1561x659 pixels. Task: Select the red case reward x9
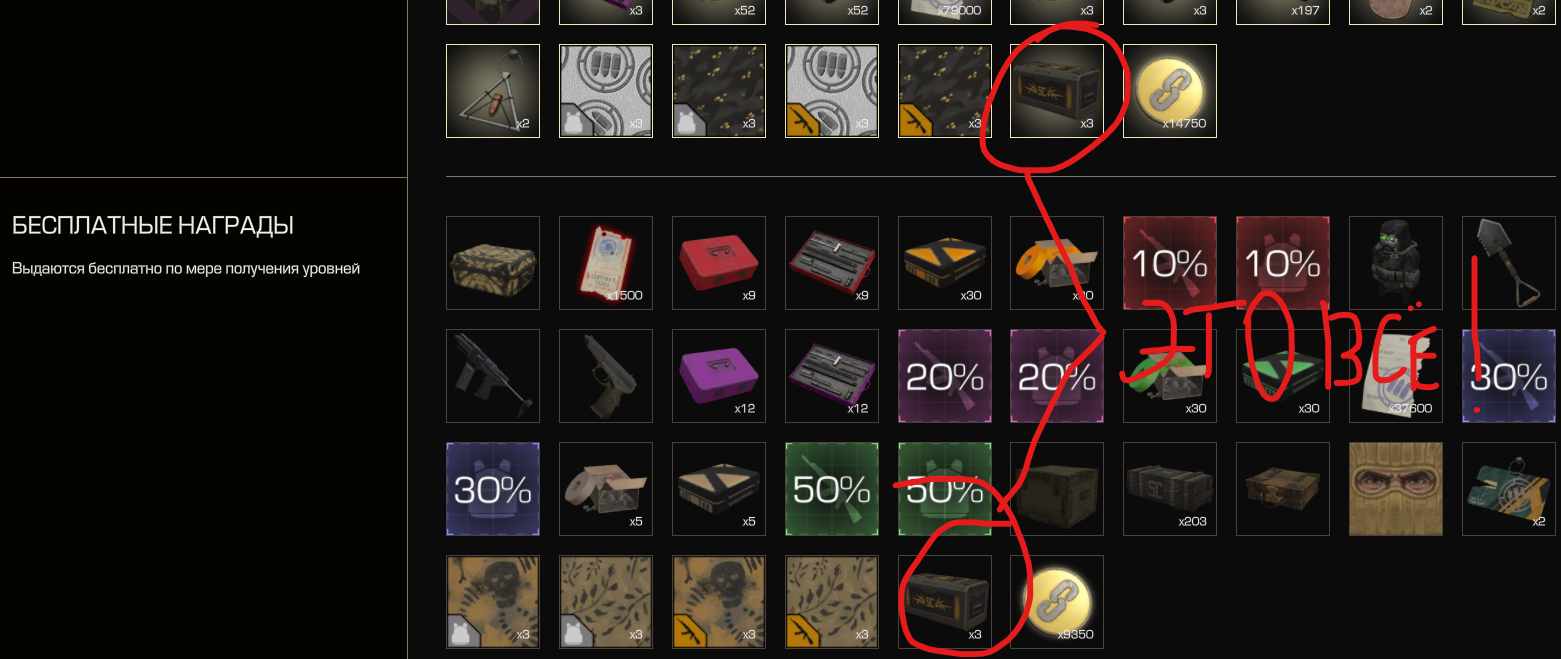(719, 263)
